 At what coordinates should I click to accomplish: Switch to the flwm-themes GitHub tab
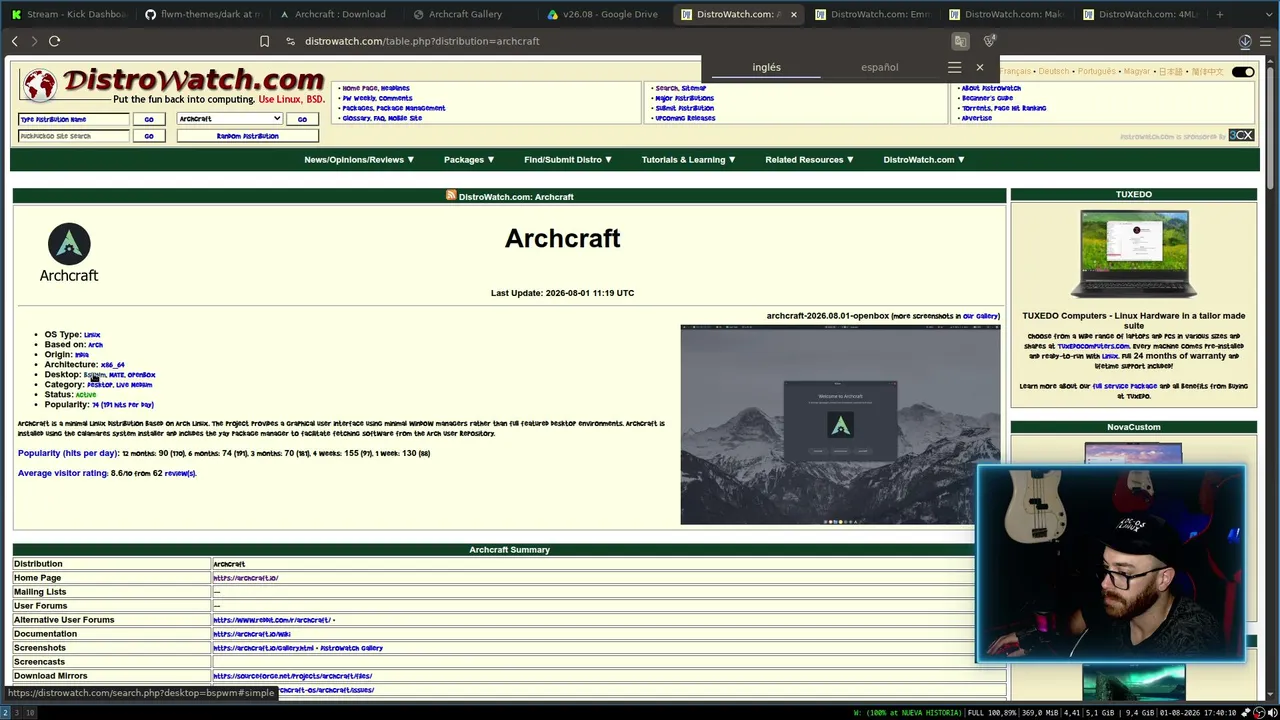[x=202, y=14]
